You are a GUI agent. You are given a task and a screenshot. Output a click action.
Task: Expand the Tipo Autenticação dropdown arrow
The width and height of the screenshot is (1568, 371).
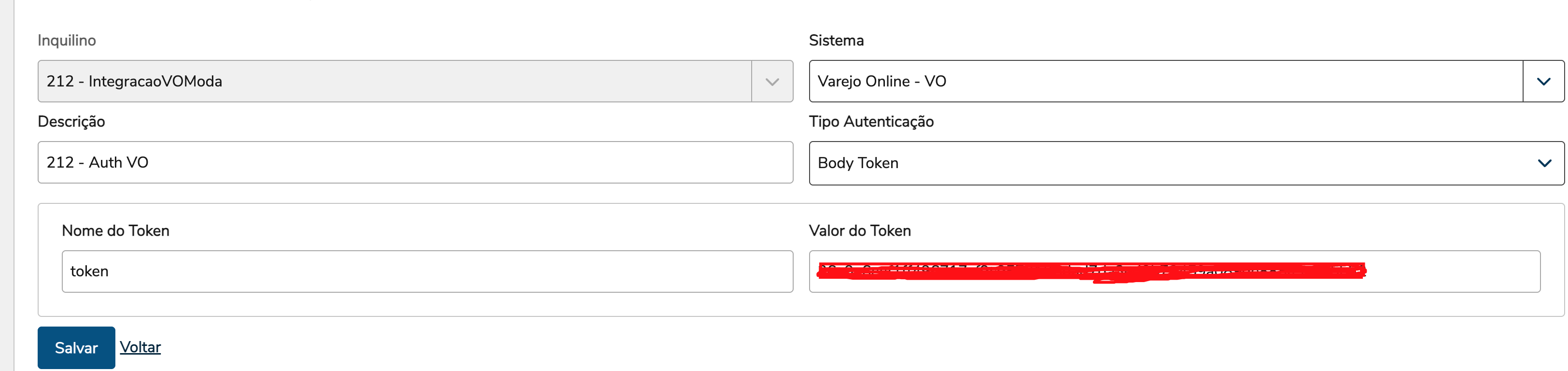tap(1544, 163)
